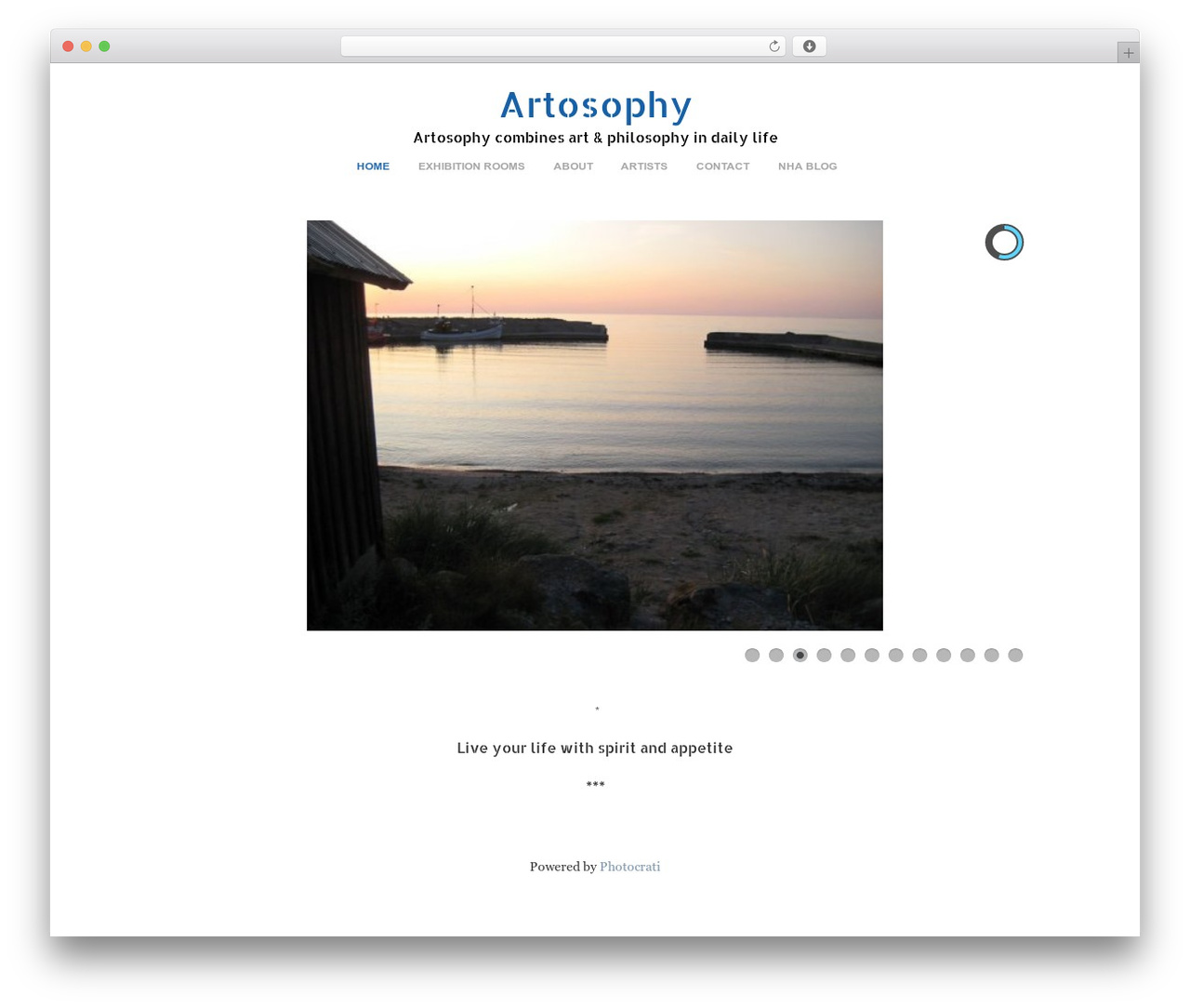Follow the Photocrati link

point(629,867)
